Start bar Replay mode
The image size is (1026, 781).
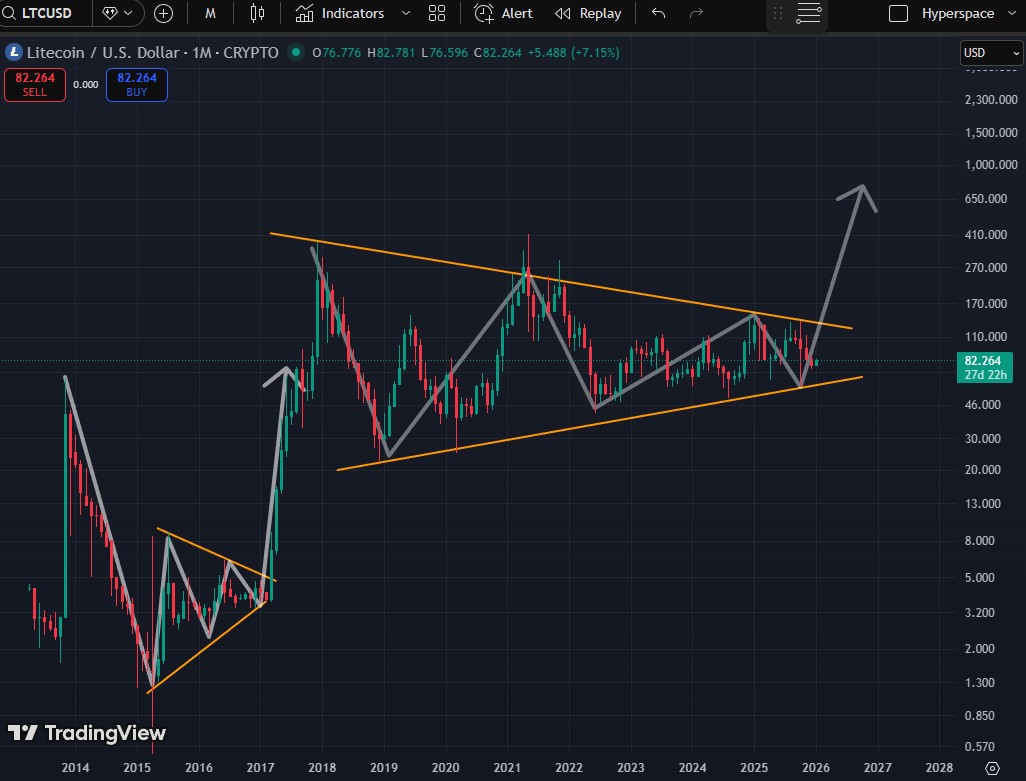[x=588, y=13]
